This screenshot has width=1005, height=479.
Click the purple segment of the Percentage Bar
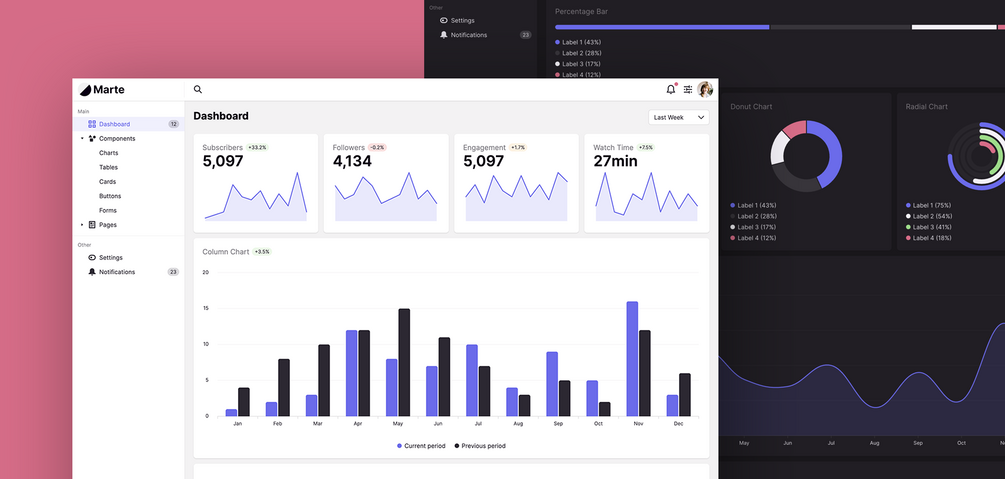point(662,28)
